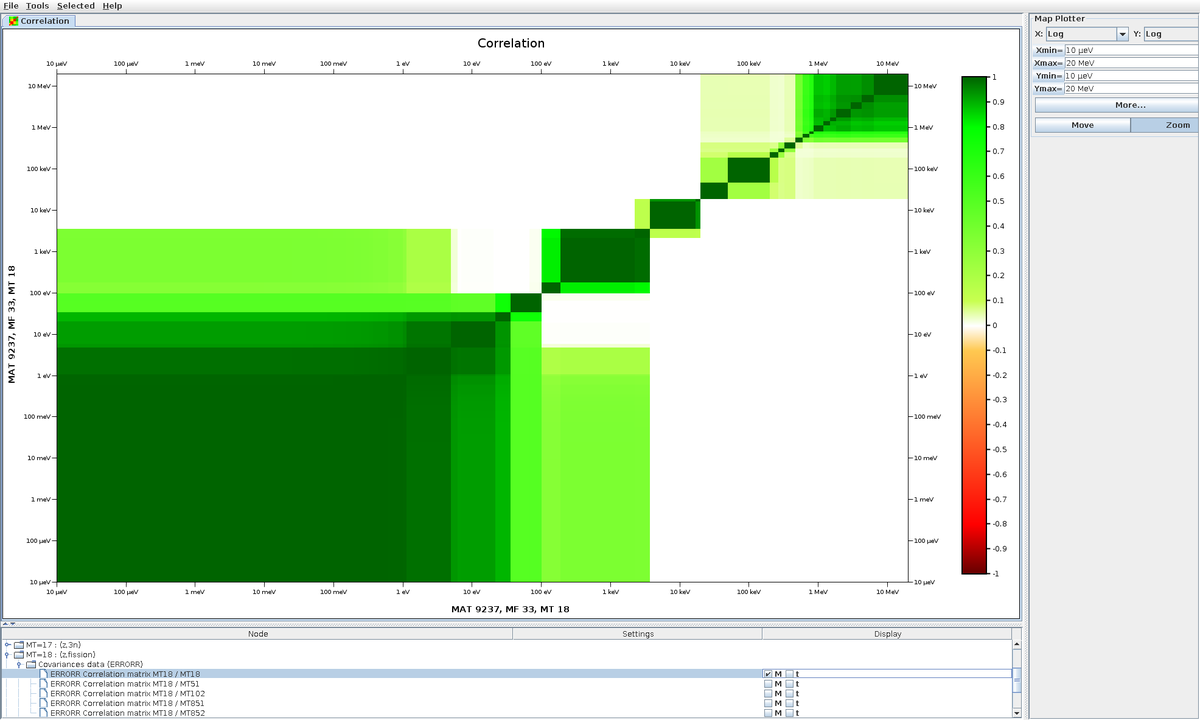Image resolution: width=1200 pixels, height=720 pixels.
Task: Click the MT18 / MT852 document icon
Action: click(43, 713)
